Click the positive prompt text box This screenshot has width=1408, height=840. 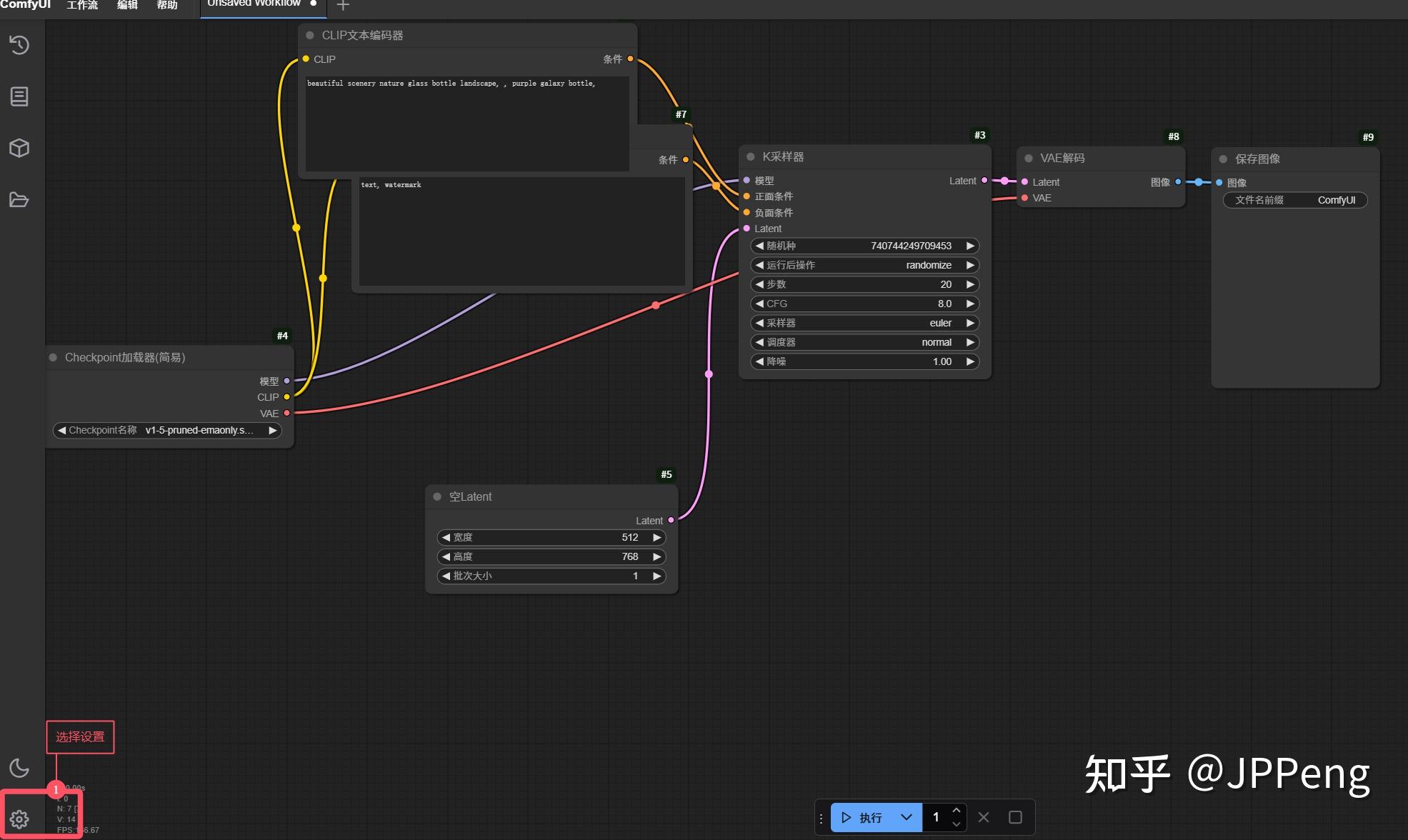pos(466,123)
